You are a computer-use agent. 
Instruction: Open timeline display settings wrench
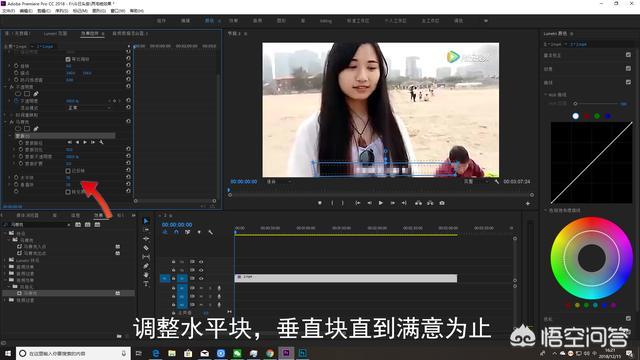(211, 232)
